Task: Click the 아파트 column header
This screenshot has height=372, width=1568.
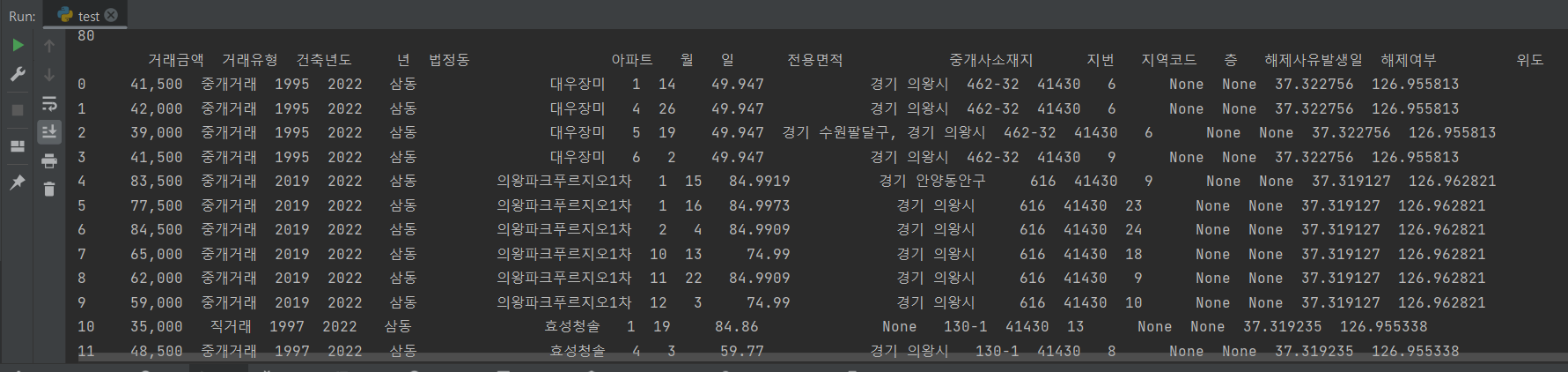Action: 632,60
